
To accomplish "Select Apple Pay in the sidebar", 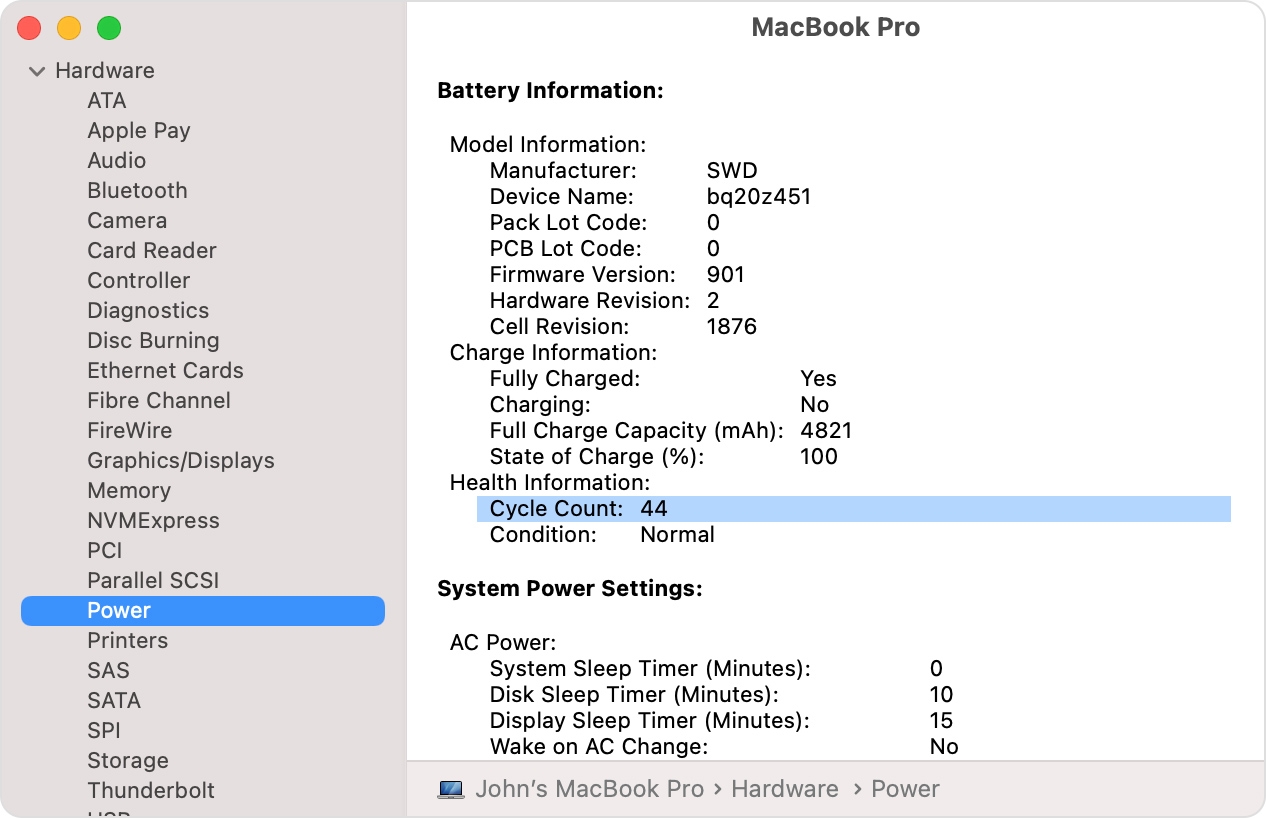I will [139, 130].
